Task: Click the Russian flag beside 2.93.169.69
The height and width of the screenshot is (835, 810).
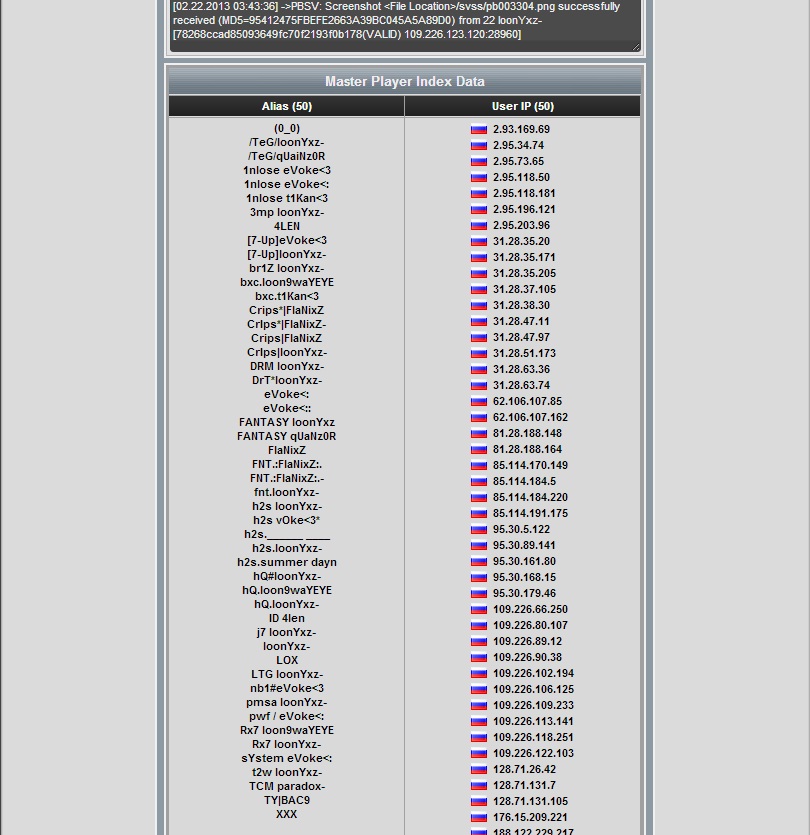Action: tap(479, 129)
